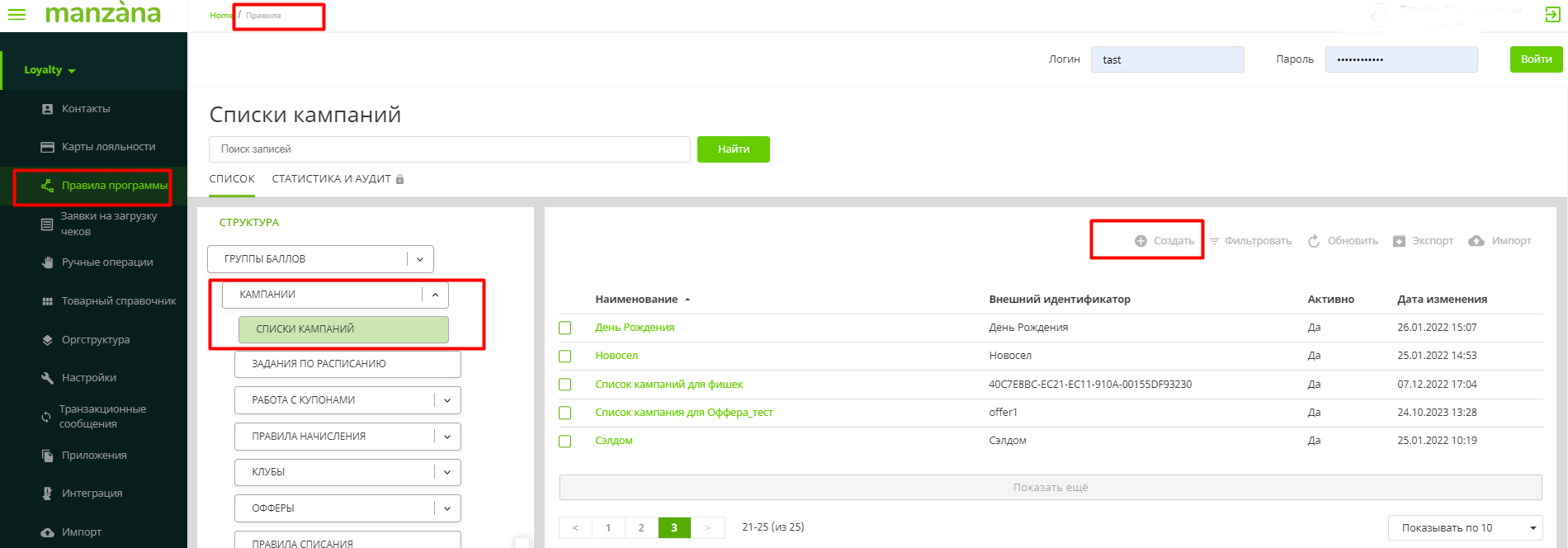The width and height of the screenshot is (1568, 548).
Task: Open Товарный справочник section
Action: [x=118, y=301]
